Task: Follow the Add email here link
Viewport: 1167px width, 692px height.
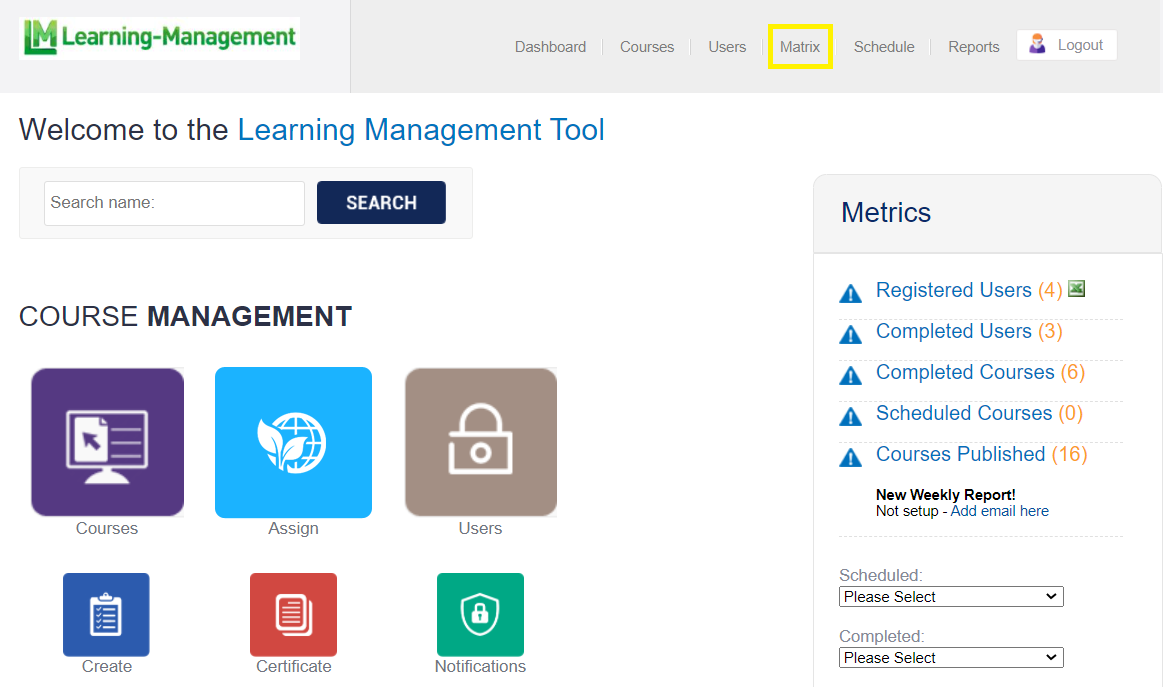Action: 999,511
